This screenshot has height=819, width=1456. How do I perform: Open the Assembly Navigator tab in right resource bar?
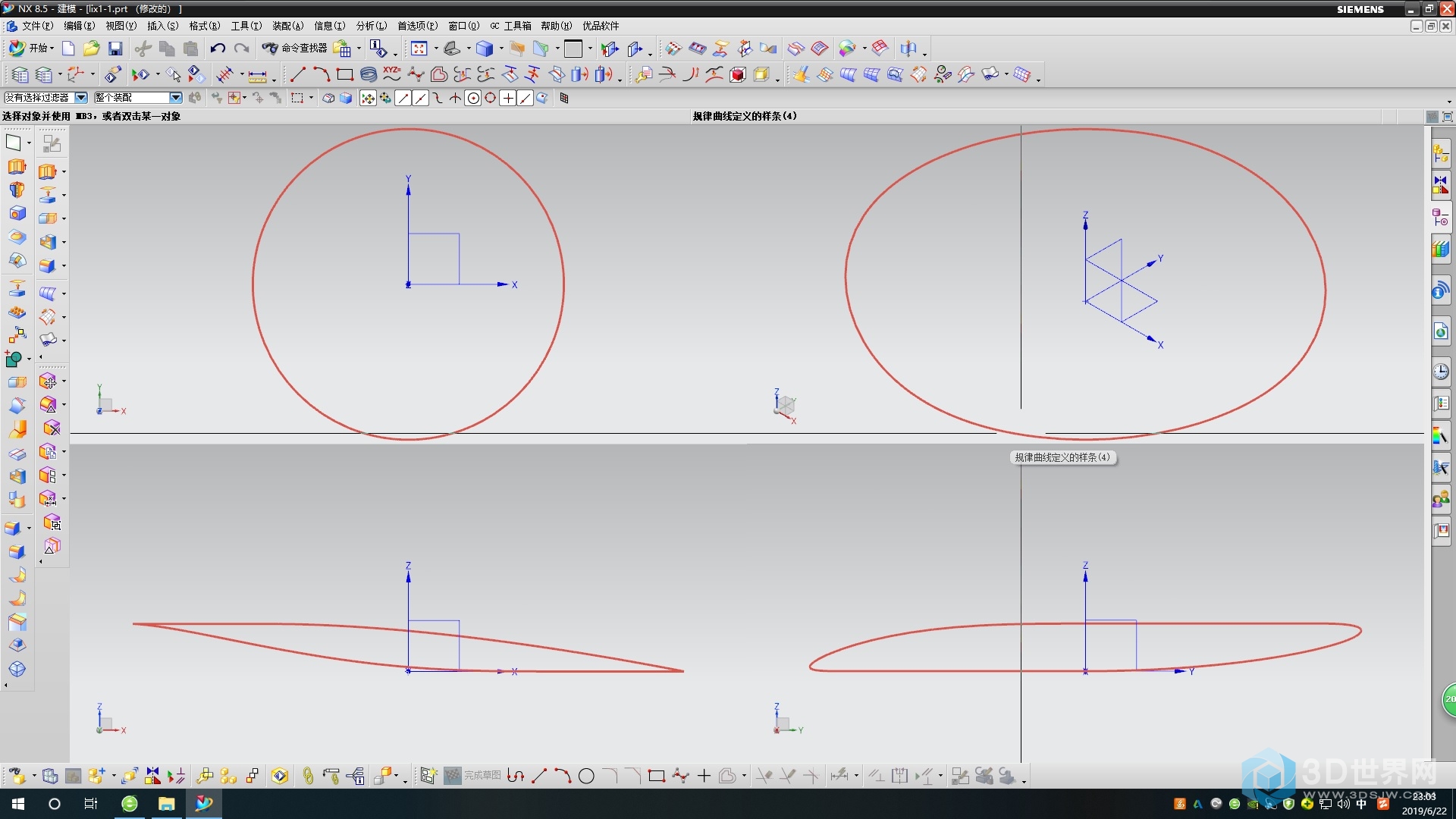(x=1441, y=155)
